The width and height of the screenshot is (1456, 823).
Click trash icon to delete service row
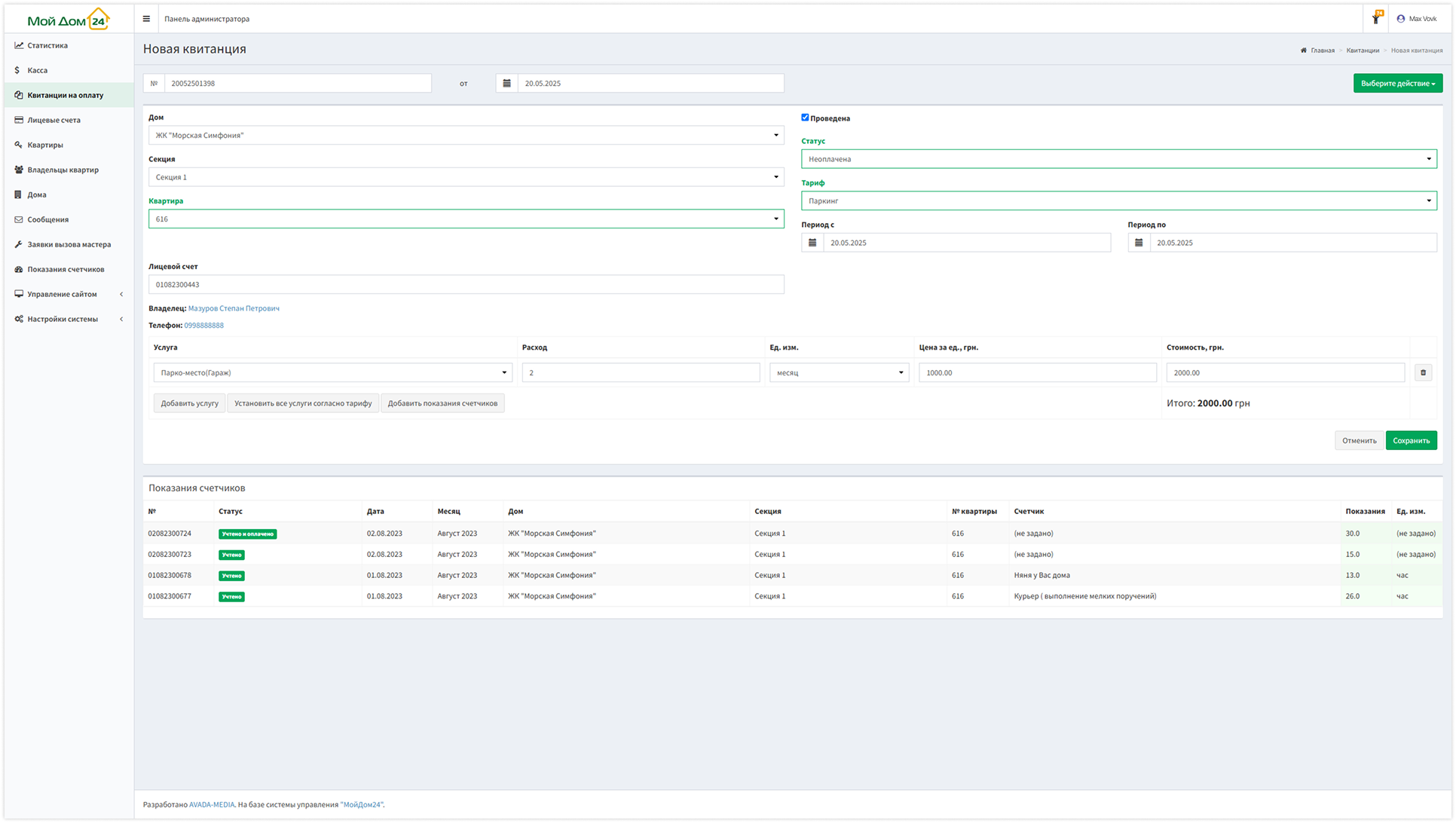pyautogui.click(x=1423, y=372)
